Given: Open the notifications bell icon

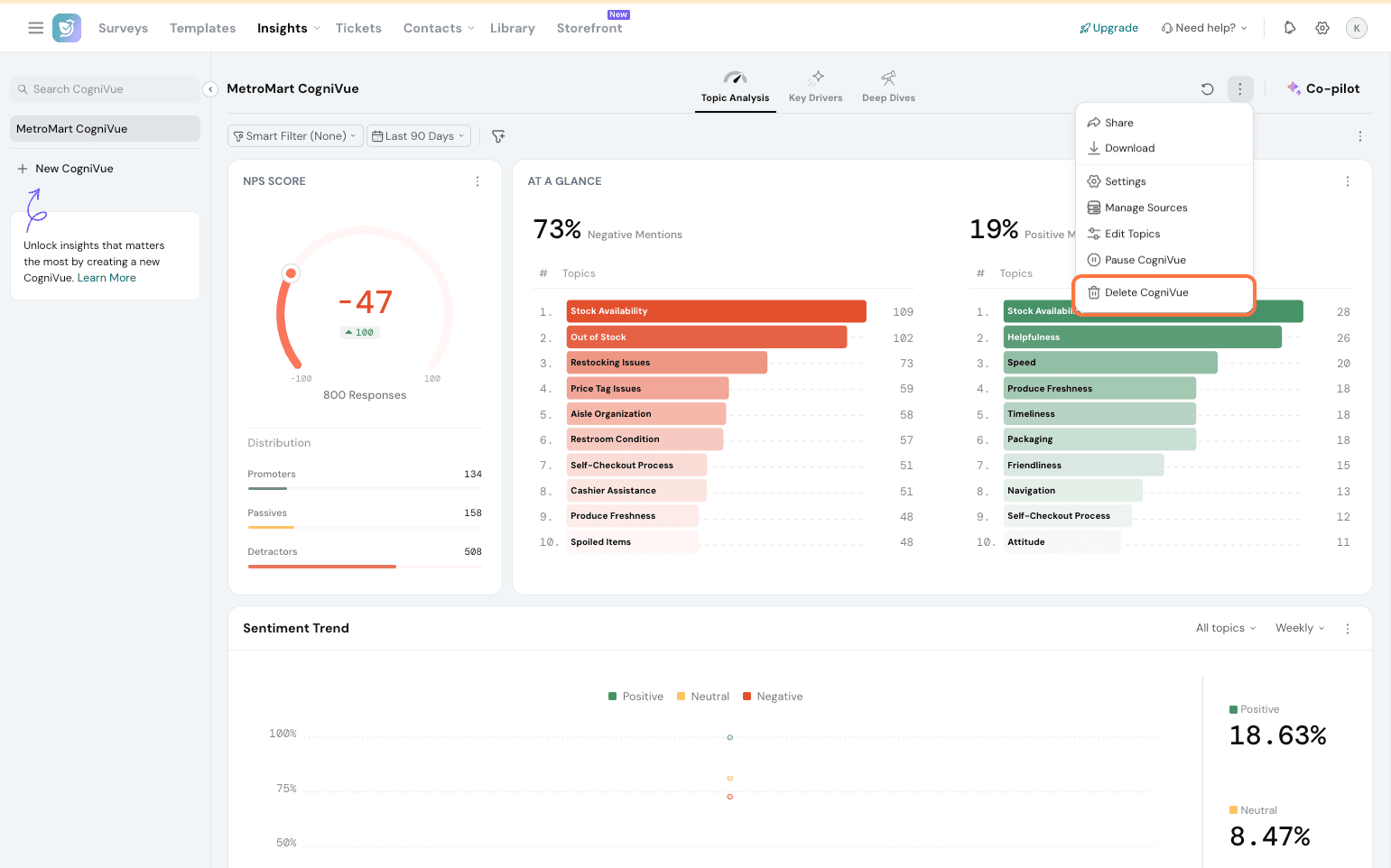Looking at the screenshot, I should click(x=1290, y=28).
